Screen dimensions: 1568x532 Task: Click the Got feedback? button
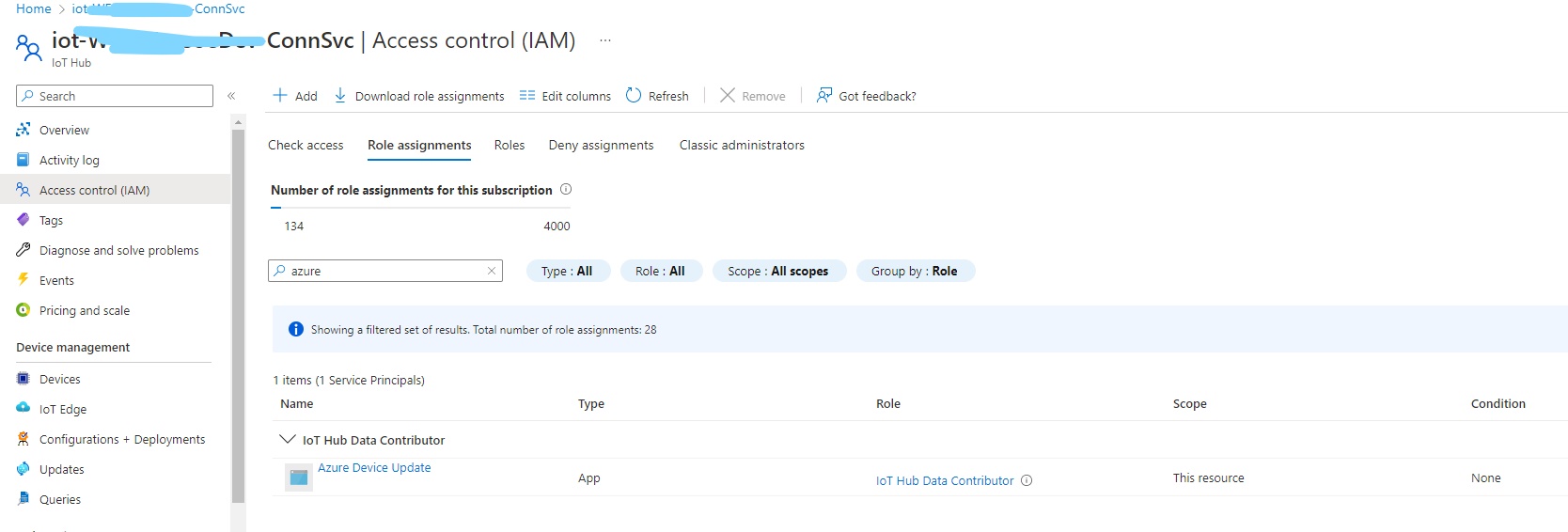pos(866,96)
